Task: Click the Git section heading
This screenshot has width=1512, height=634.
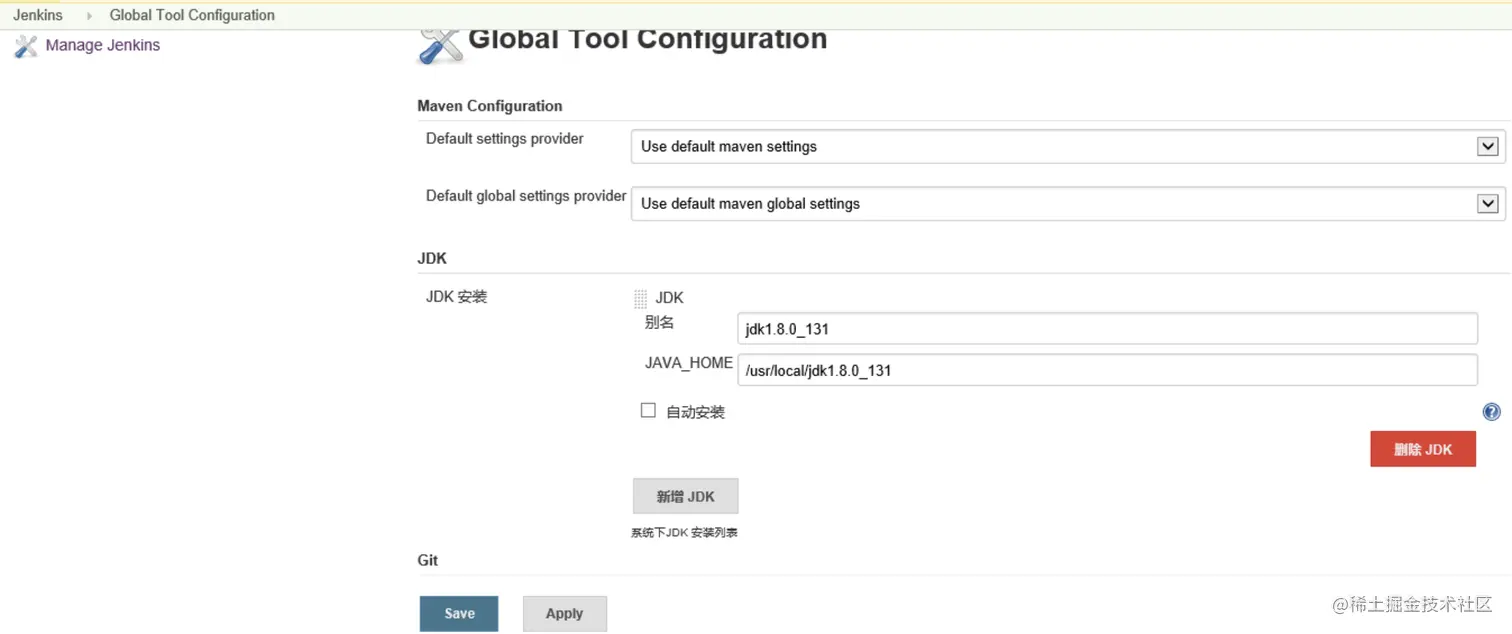Action: [428, 560]
